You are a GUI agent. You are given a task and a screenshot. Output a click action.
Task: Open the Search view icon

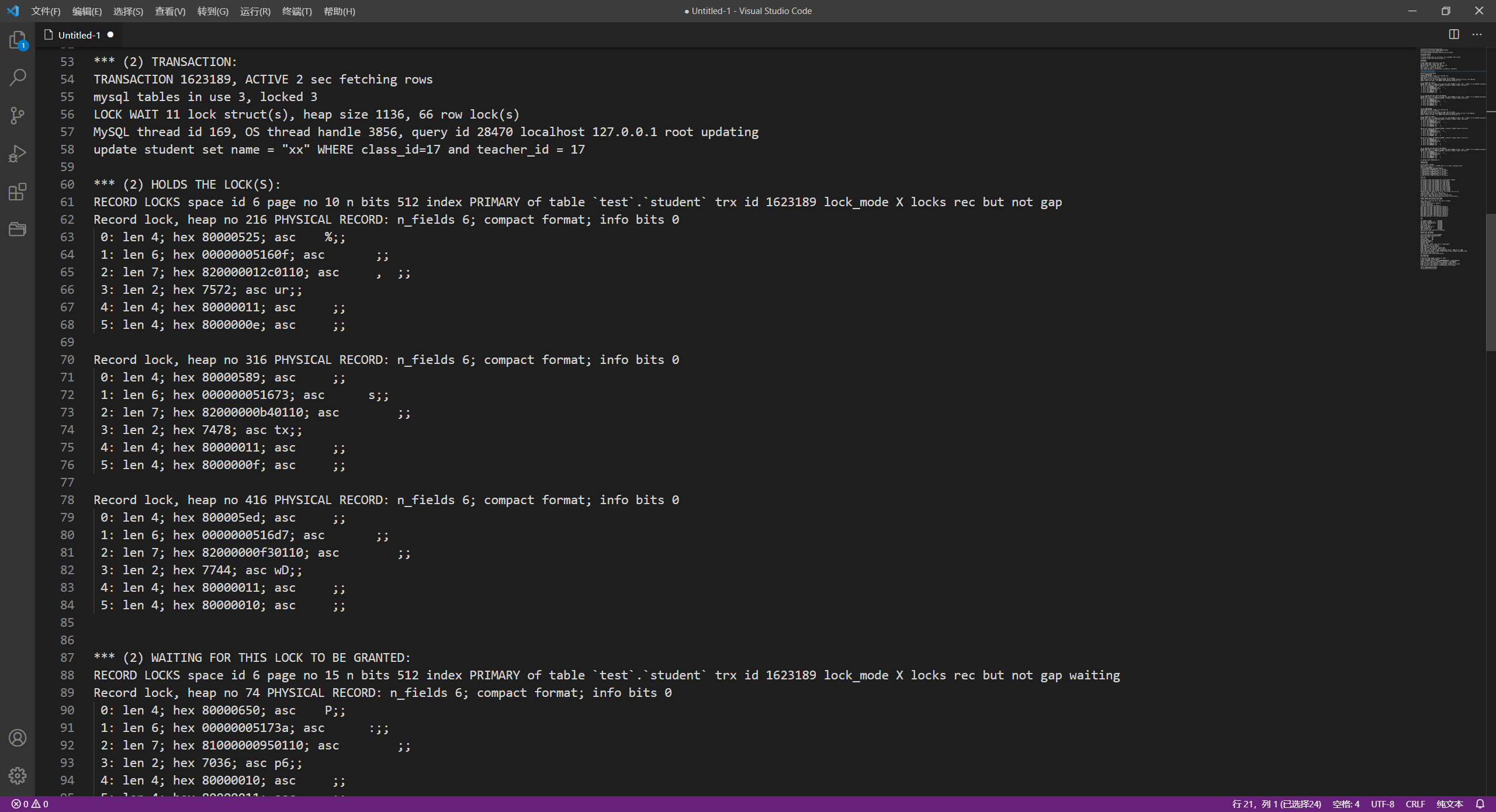click(x=18, y=77)
